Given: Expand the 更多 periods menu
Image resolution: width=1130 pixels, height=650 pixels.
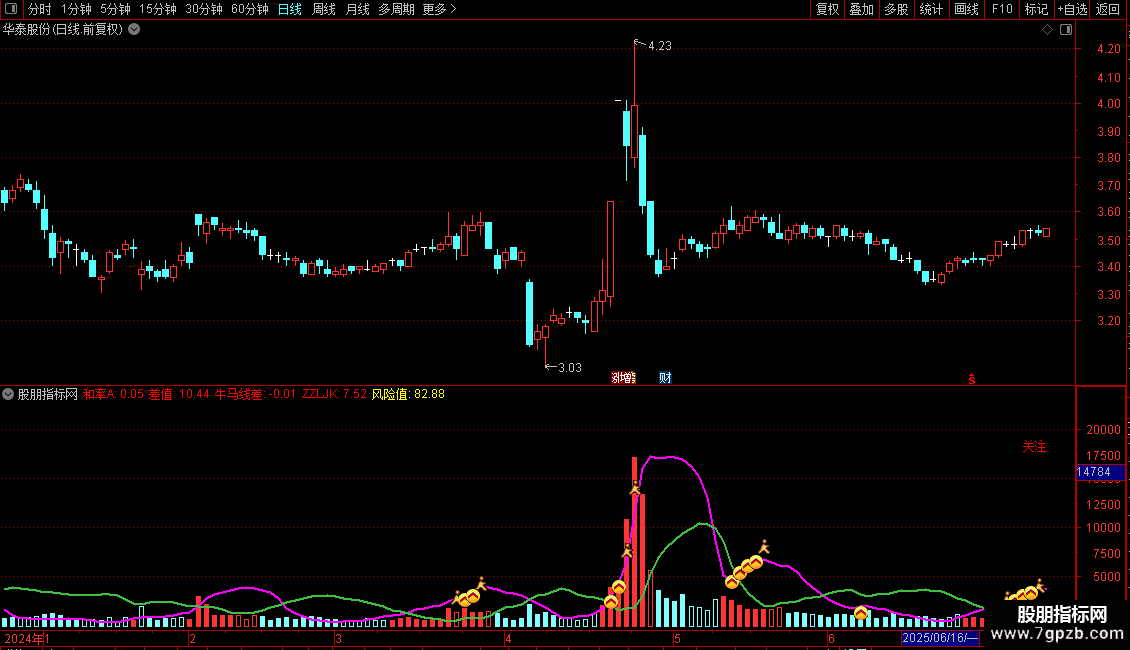Looking at the screenshot, I should point(439,9).
